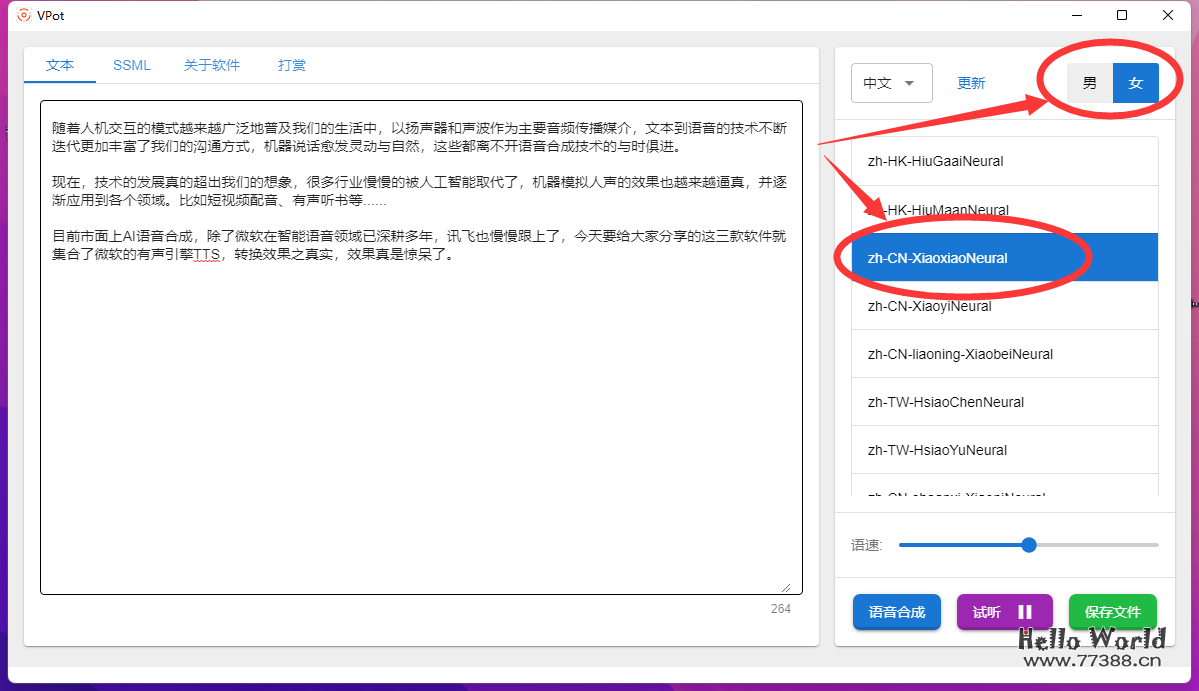This screenshot has width=1199, height=691.
Task: Open the 中文 language dropdown
Action: (x=891, y=83)
